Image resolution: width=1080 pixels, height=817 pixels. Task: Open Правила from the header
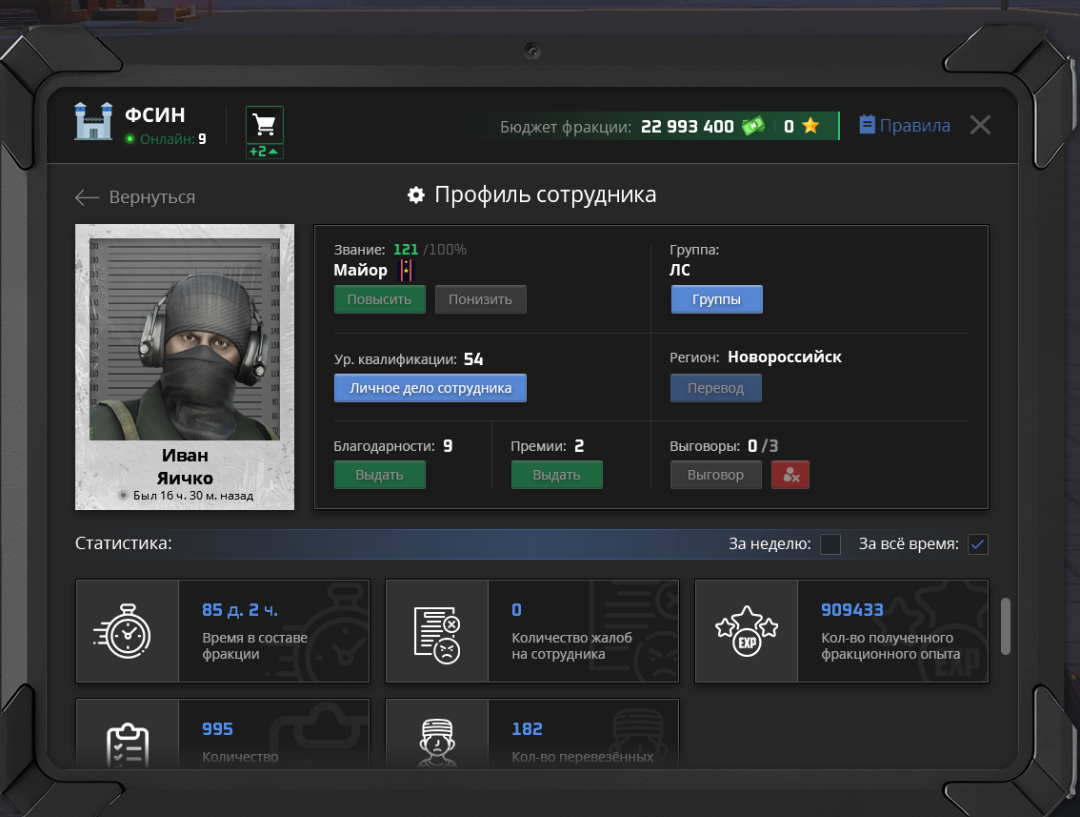point(904,125)
